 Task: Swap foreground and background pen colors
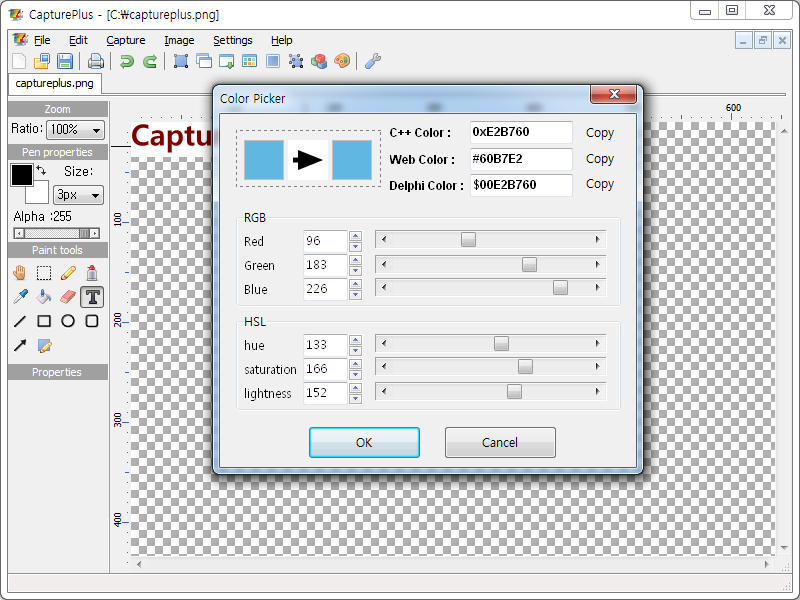[x=41, y=171]
